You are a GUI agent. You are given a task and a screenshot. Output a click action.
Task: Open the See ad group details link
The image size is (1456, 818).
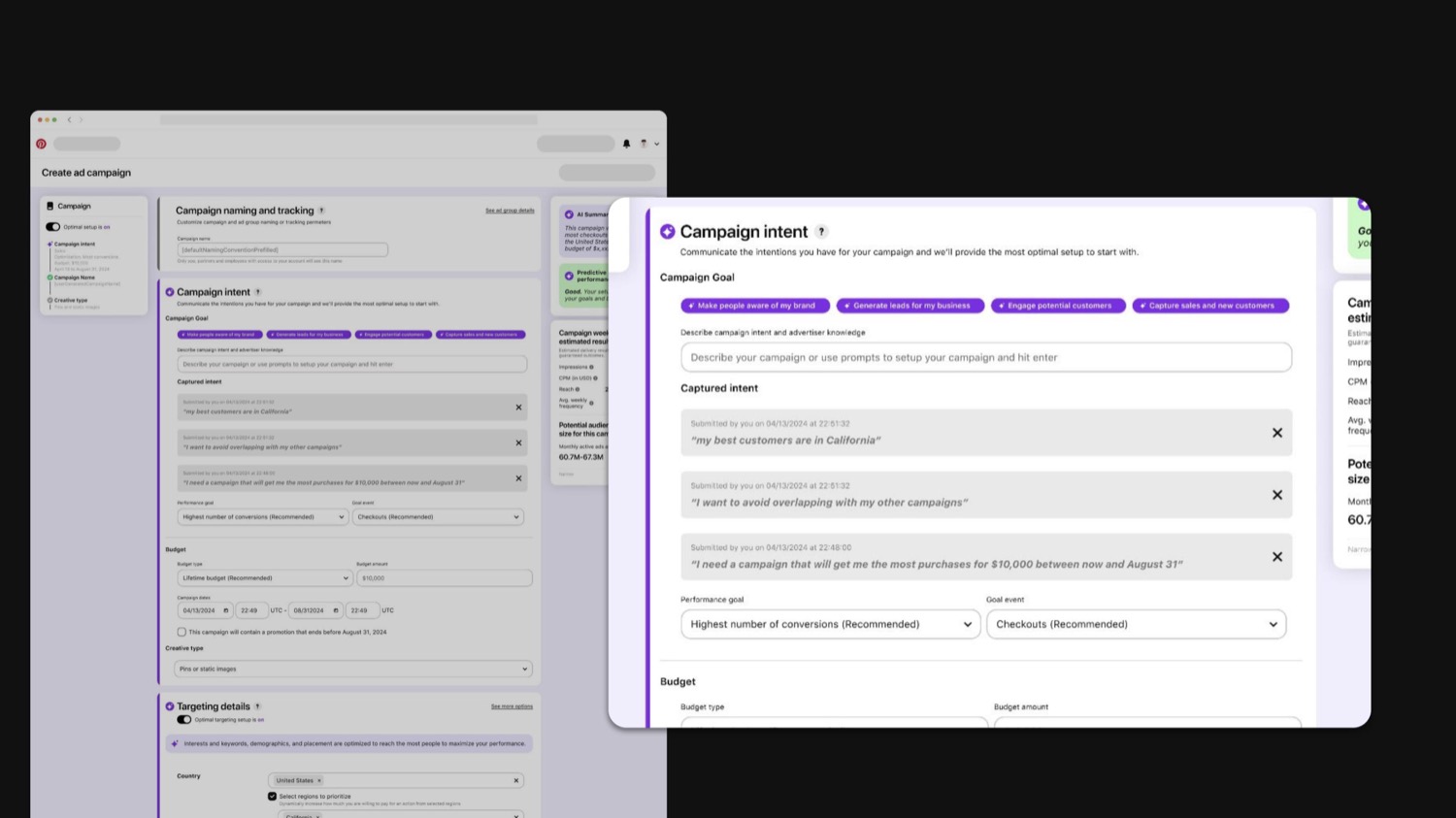(x=510, y=211)
